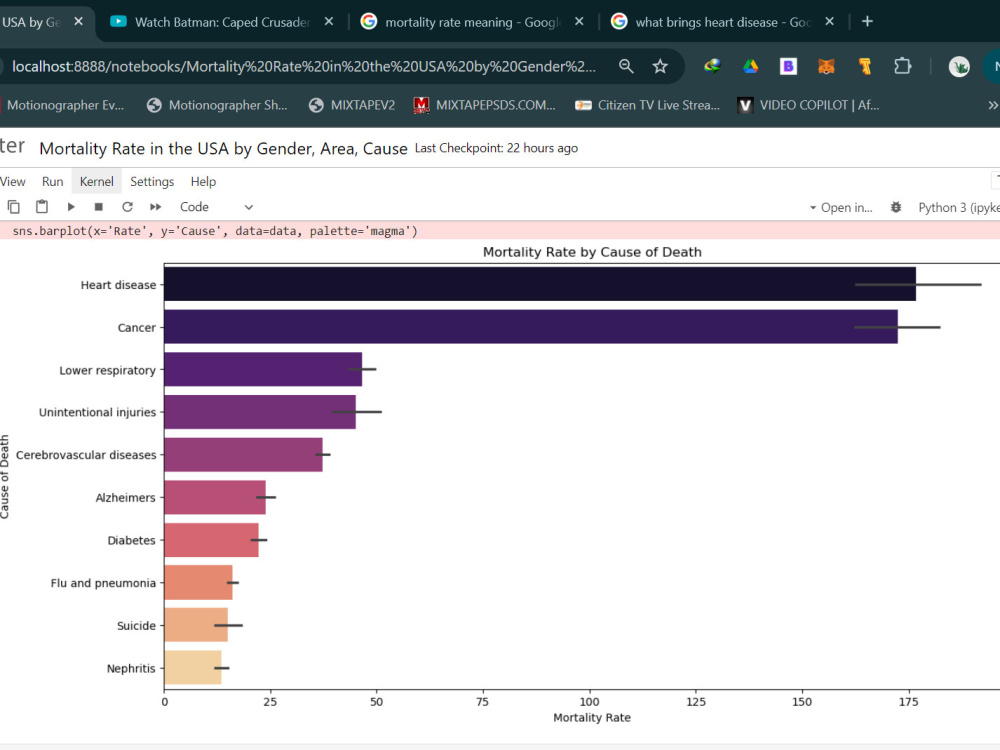Screen dimensions: 1000x750
Task: Open the purple B extension icon
Action: pos(788,66)
